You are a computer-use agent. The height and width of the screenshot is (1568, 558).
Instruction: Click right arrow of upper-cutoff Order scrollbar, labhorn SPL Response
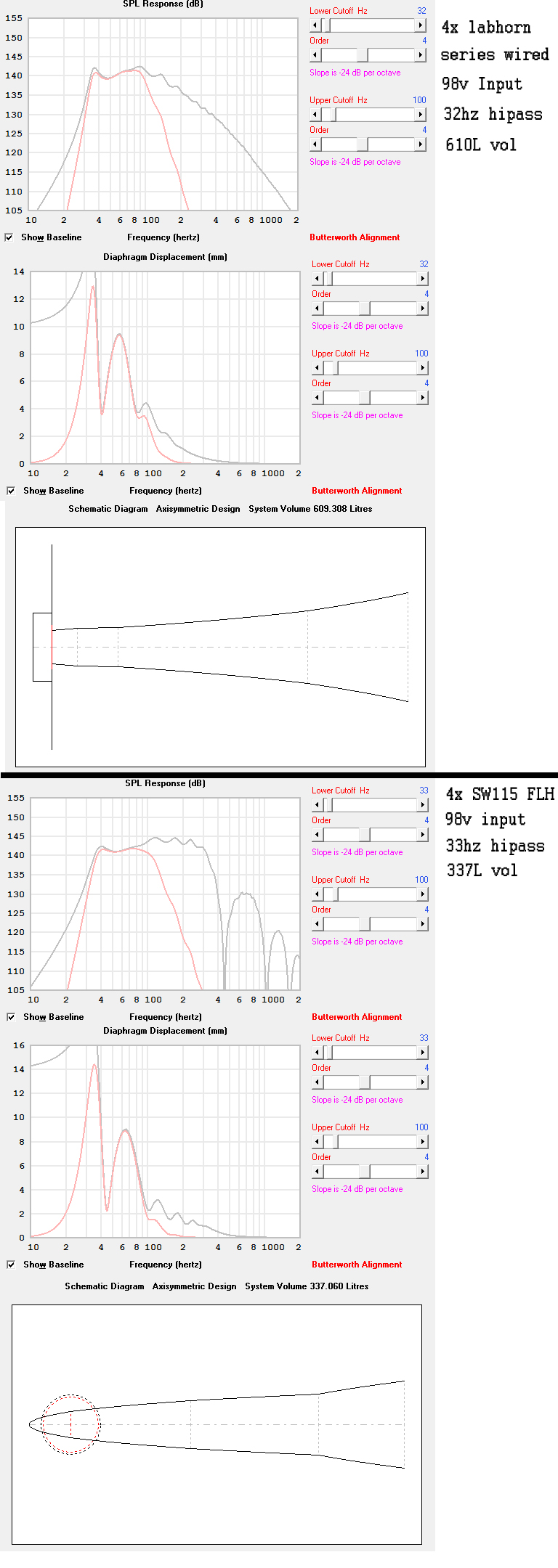tap(421, 144)
